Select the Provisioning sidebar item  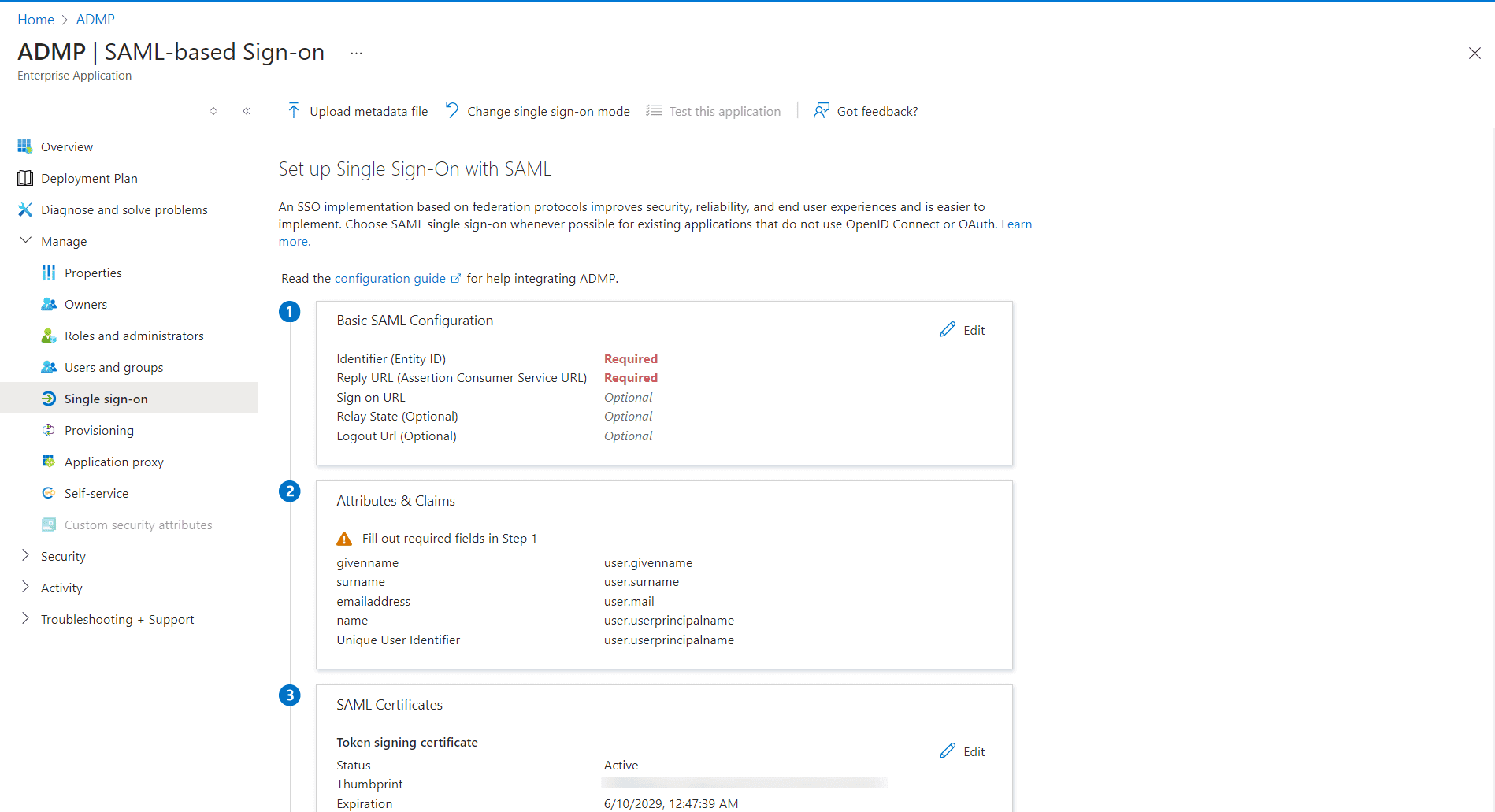(x=99, y=430)
